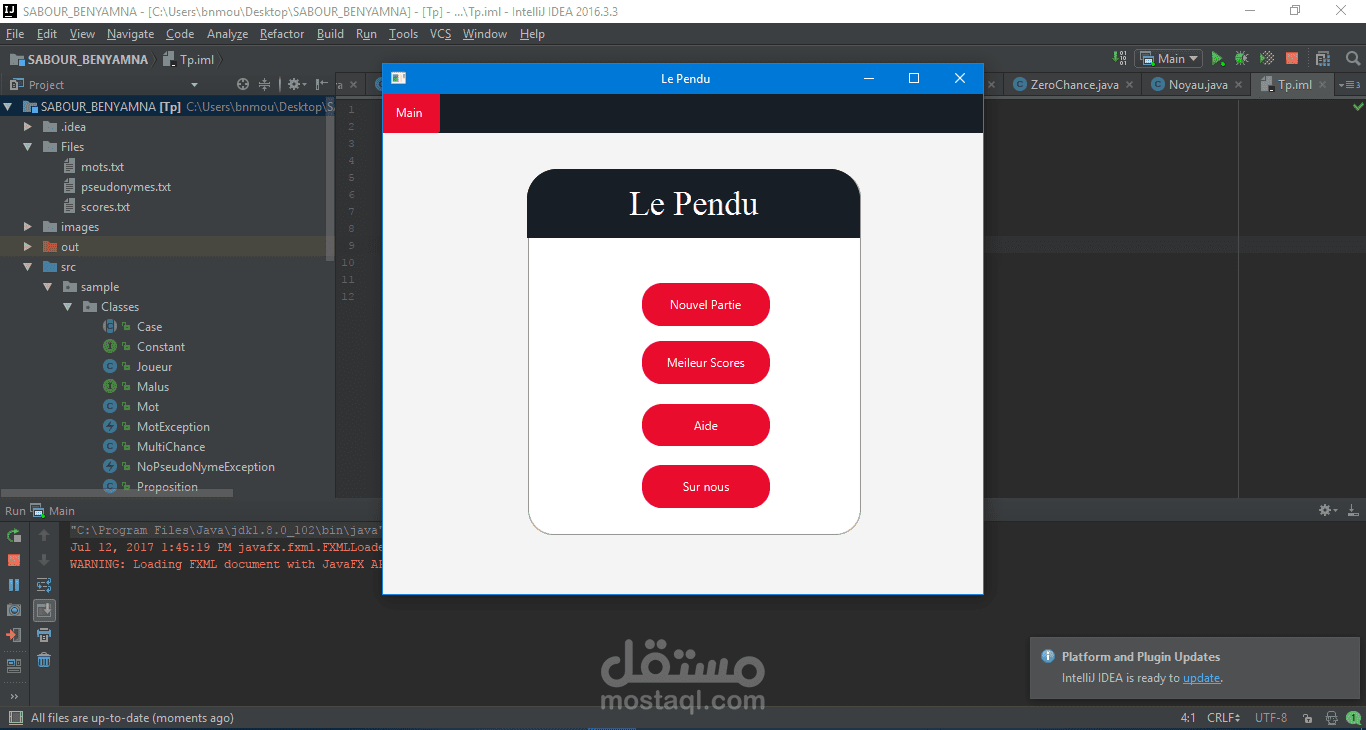Run Main with the green play icon
This screenshot has height=730, width=1366.
pyautogui.click(x=1217, y=59)
